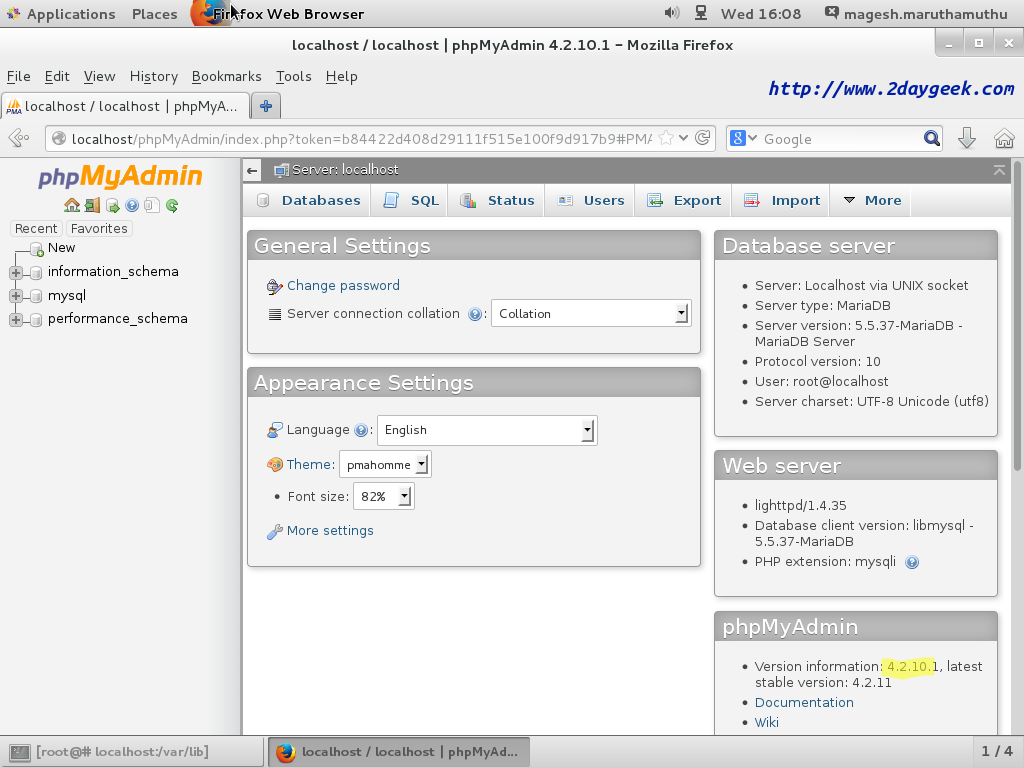The height and width of the screenshot is (768, 1024).
Task: Open the More settings link
Action: pos(330,531)
